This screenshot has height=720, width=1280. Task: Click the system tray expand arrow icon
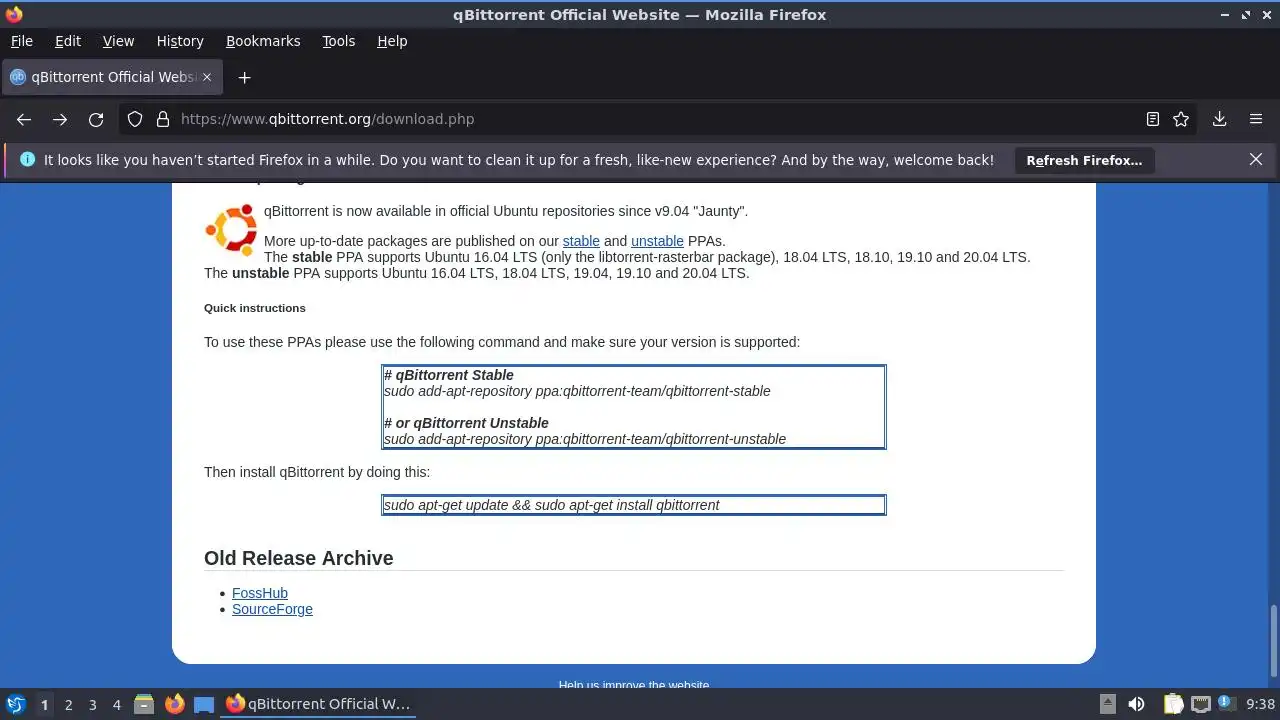click(1108, 704)
